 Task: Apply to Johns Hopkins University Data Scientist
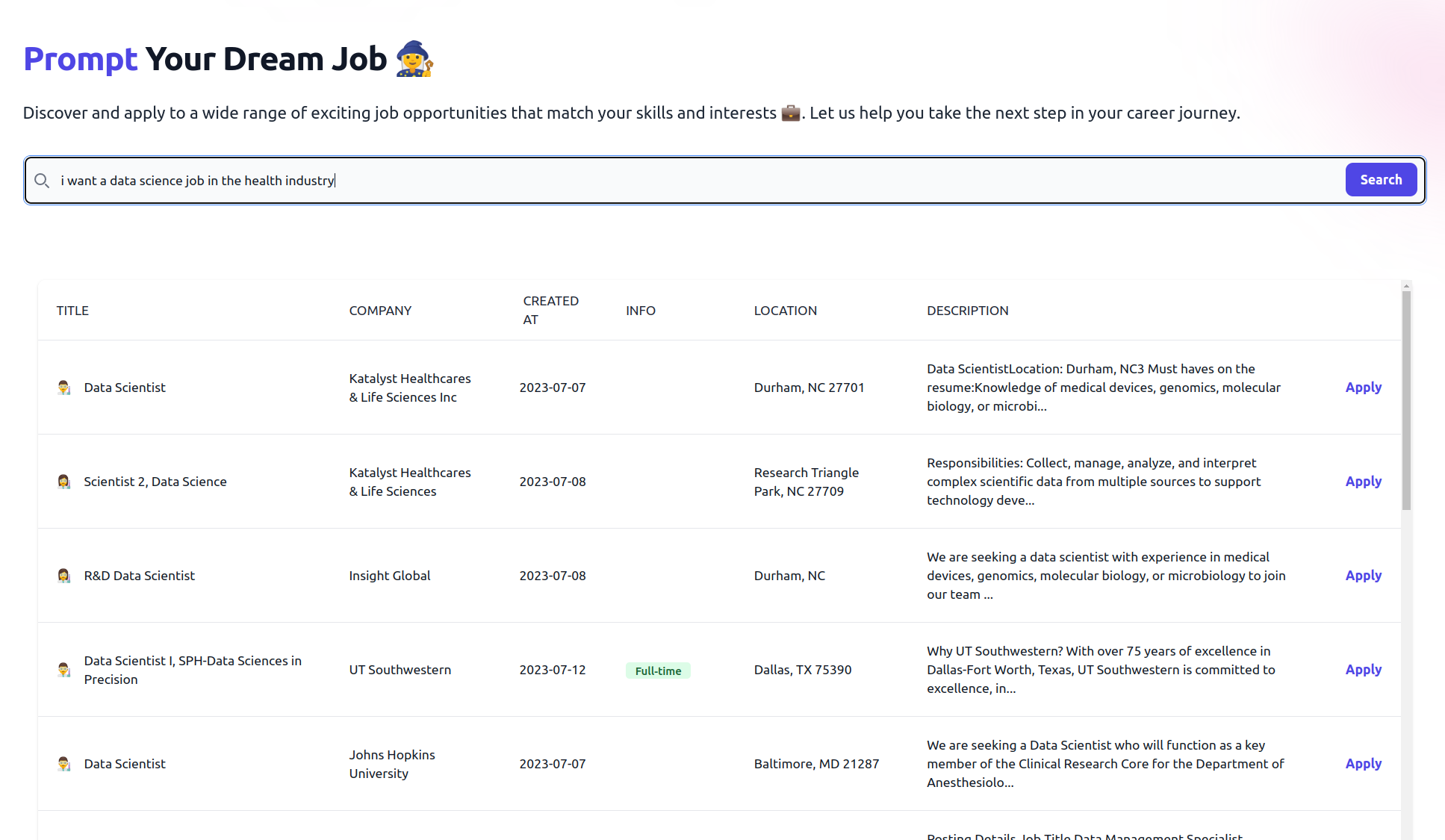tap(1363, 764)
